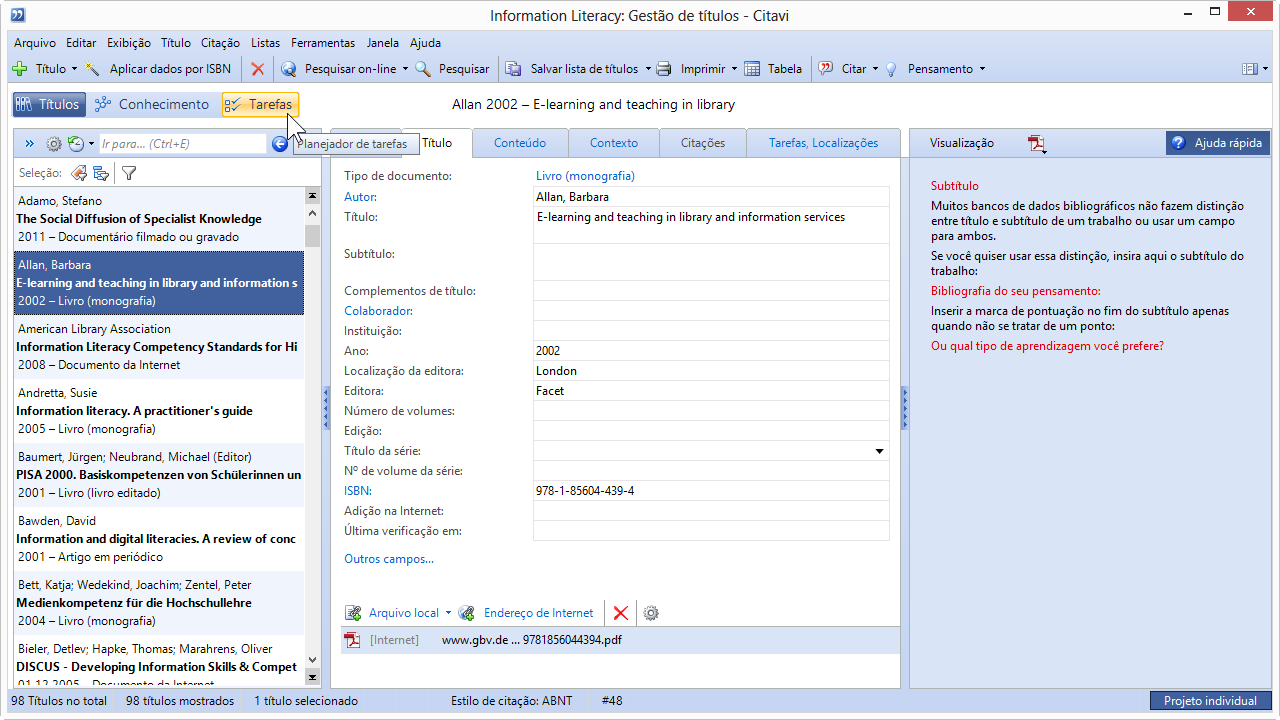The width and height of the screenshot is (1280, 720).
Task: Click the blue back arrow button
Action: click(280, 144)
